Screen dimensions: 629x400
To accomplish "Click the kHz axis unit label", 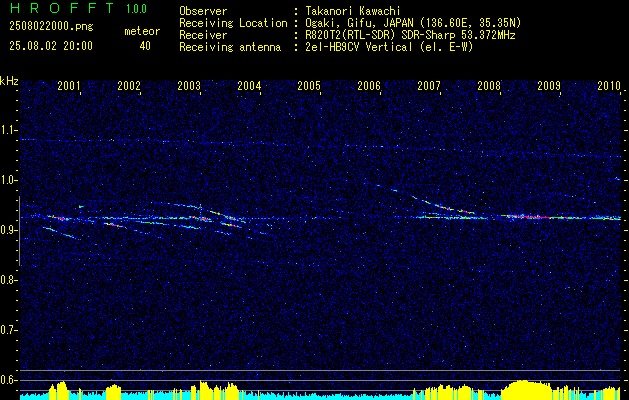I will [x=9, y=81].
